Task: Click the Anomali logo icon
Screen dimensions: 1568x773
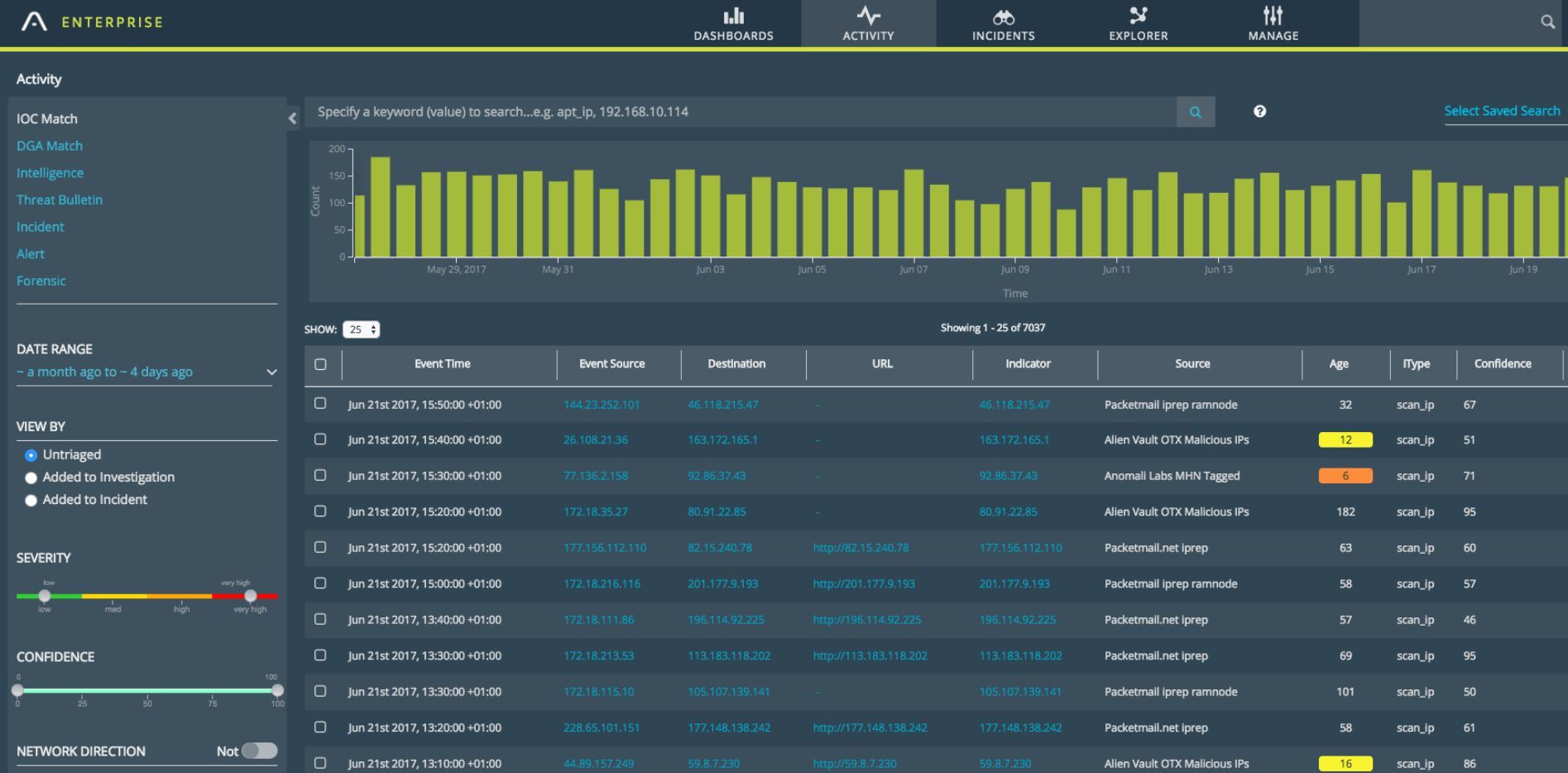Action: point(34,22)
